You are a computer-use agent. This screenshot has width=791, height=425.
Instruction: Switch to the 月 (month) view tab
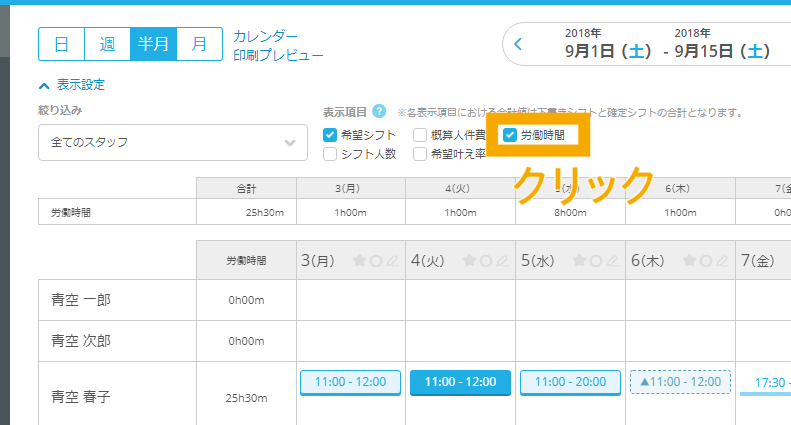pyautogui.click(x=199, y=44)
